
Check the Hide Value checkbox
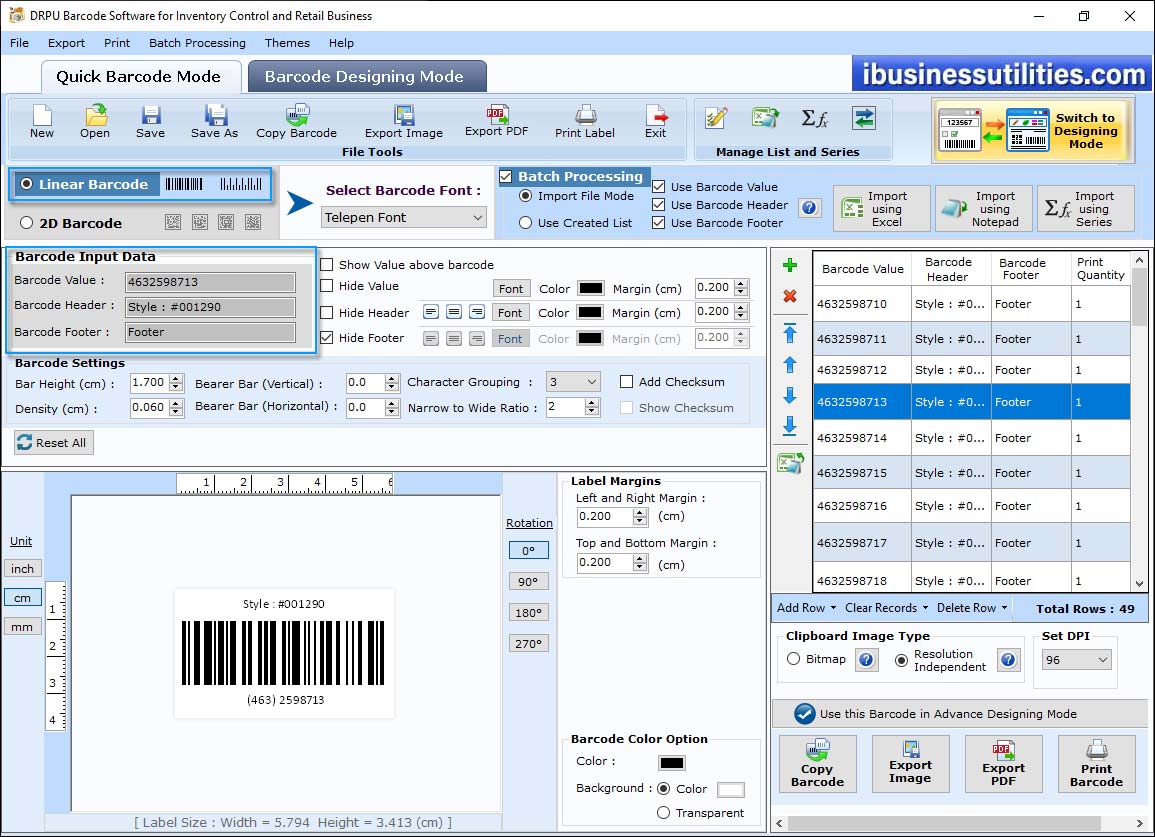tap(326, 286)
